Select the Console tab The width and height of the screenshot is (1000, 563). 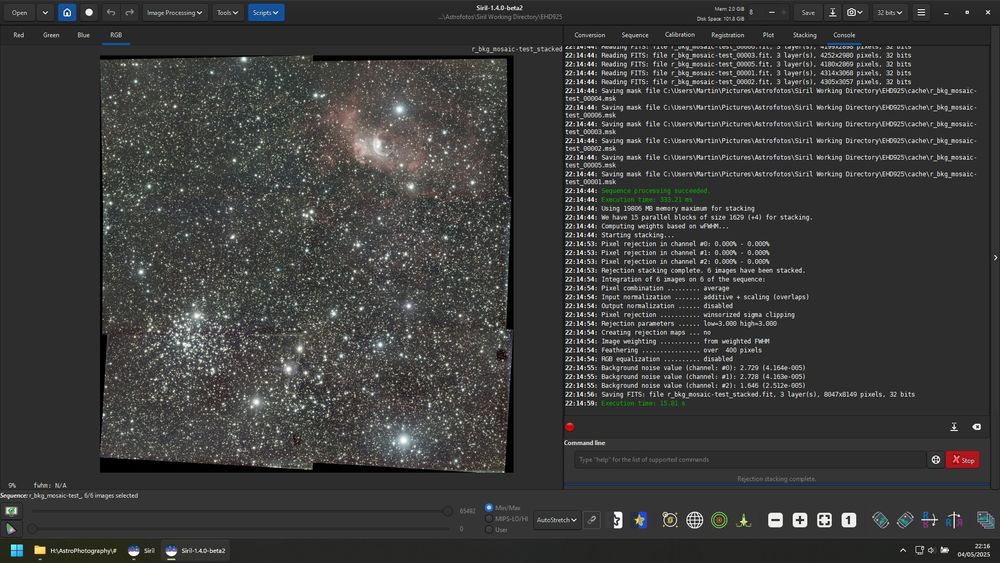(844, 35)
